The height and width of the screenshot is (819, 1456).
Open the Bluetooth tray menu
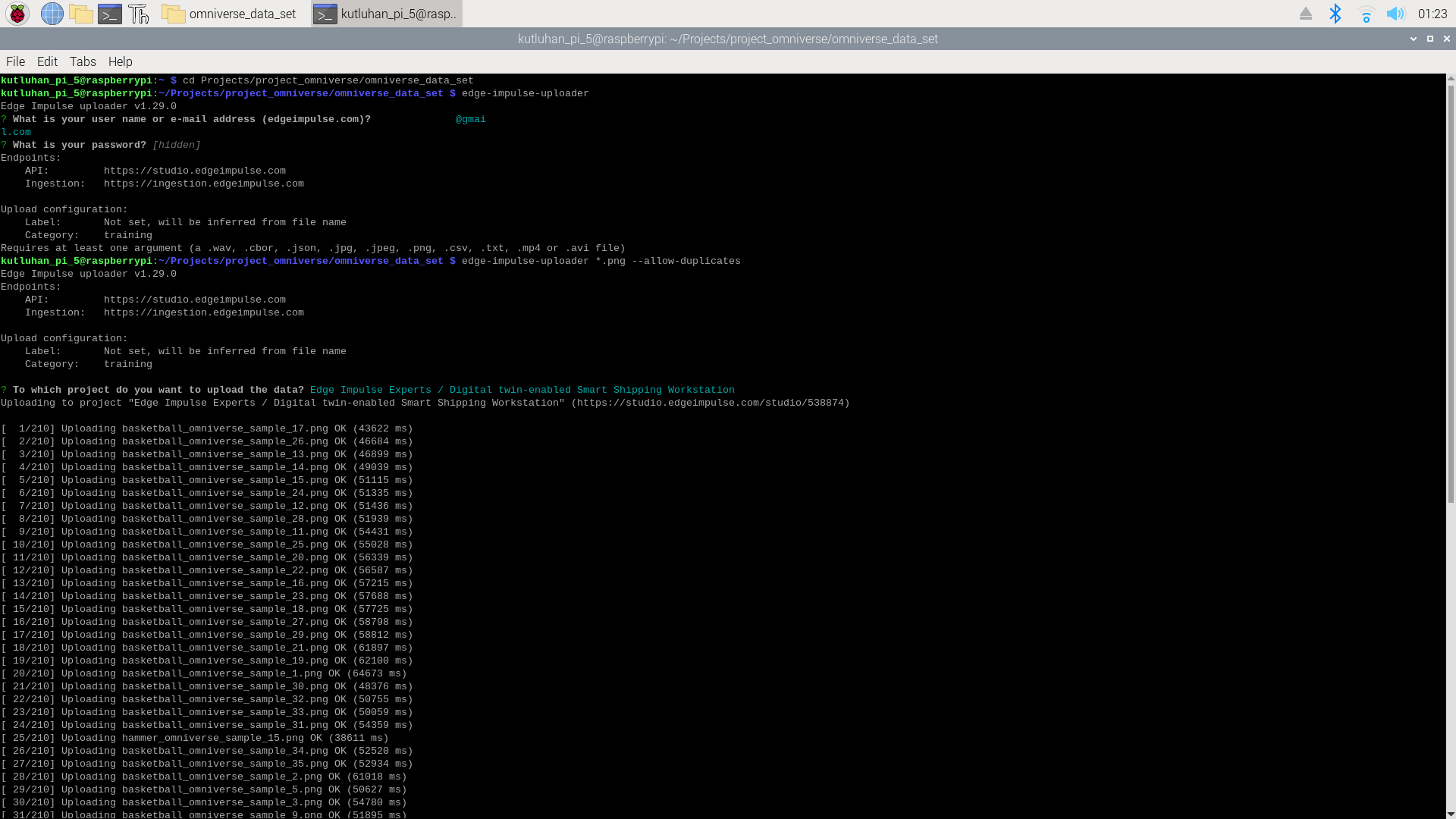(x=1335, y=14)
